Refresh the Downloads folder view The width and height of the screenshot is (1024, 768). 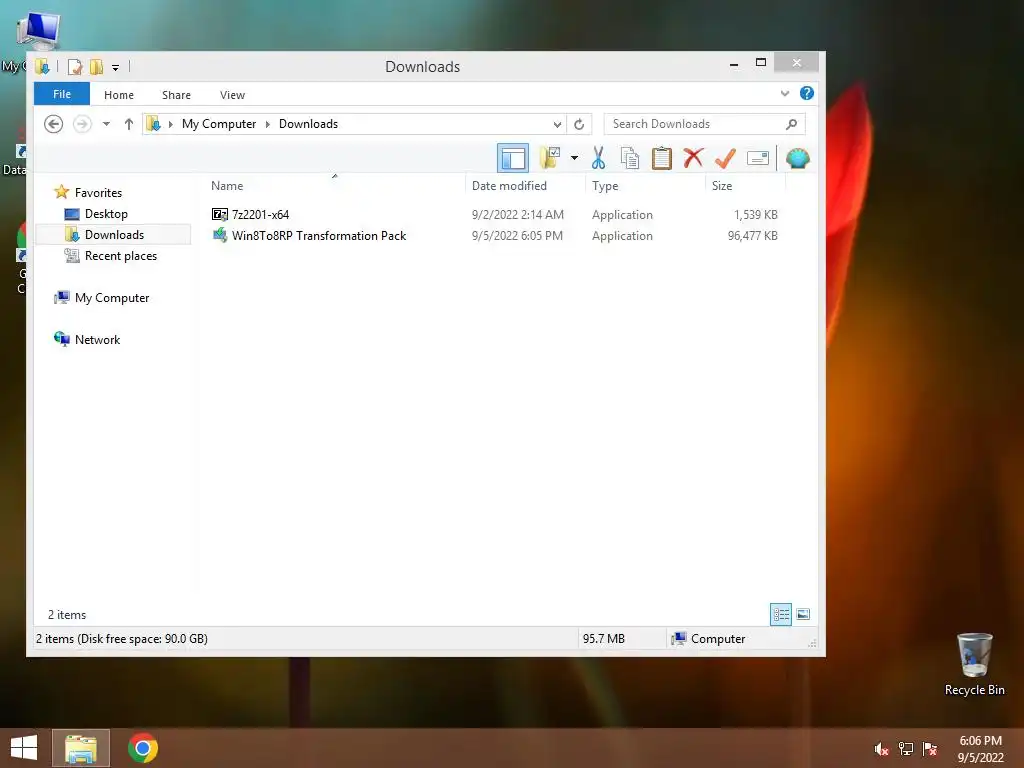(579, 123)
